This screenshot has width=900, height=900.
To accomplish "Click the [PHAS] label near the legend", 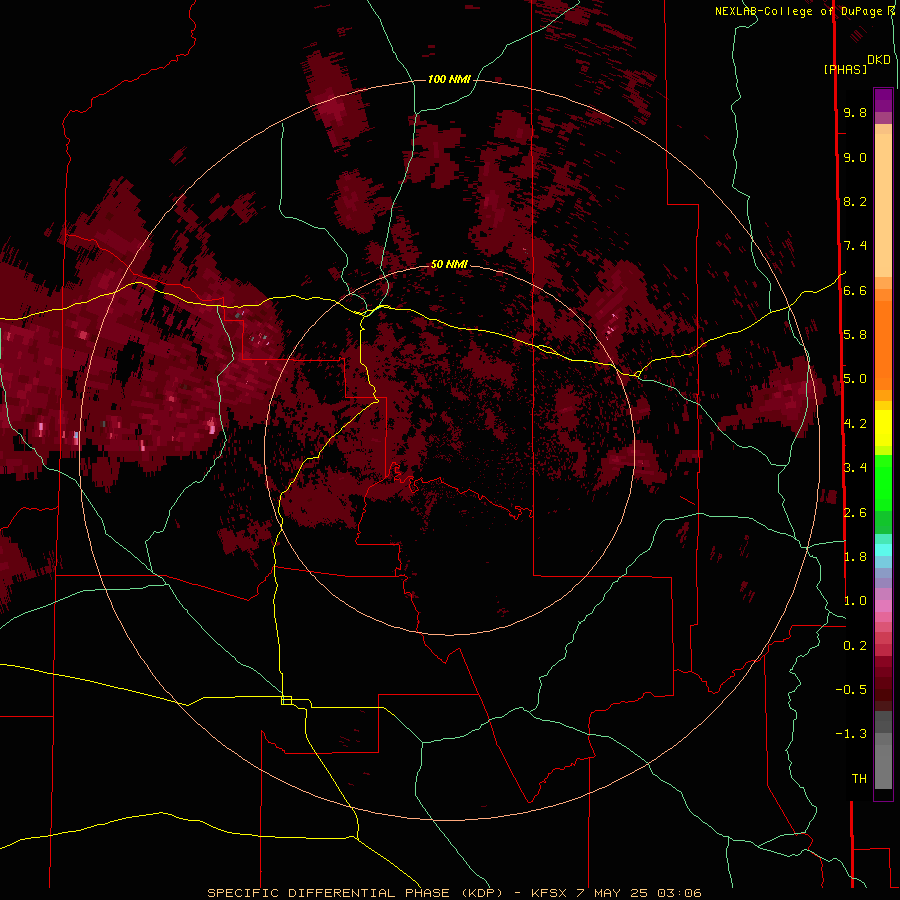I will [x=845, y=69].
